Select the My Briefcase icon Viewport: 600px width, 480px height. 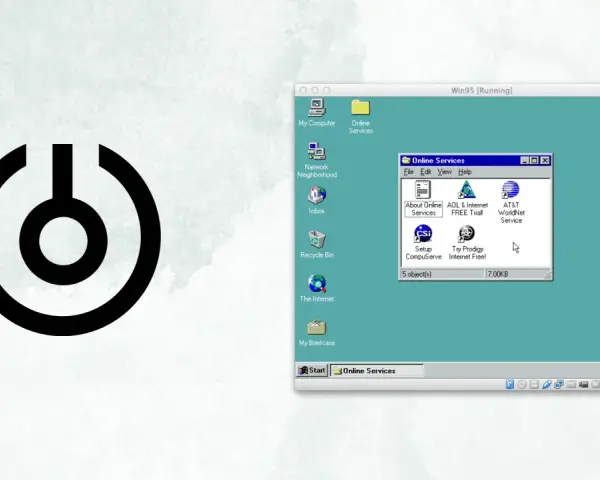point(317,332)
